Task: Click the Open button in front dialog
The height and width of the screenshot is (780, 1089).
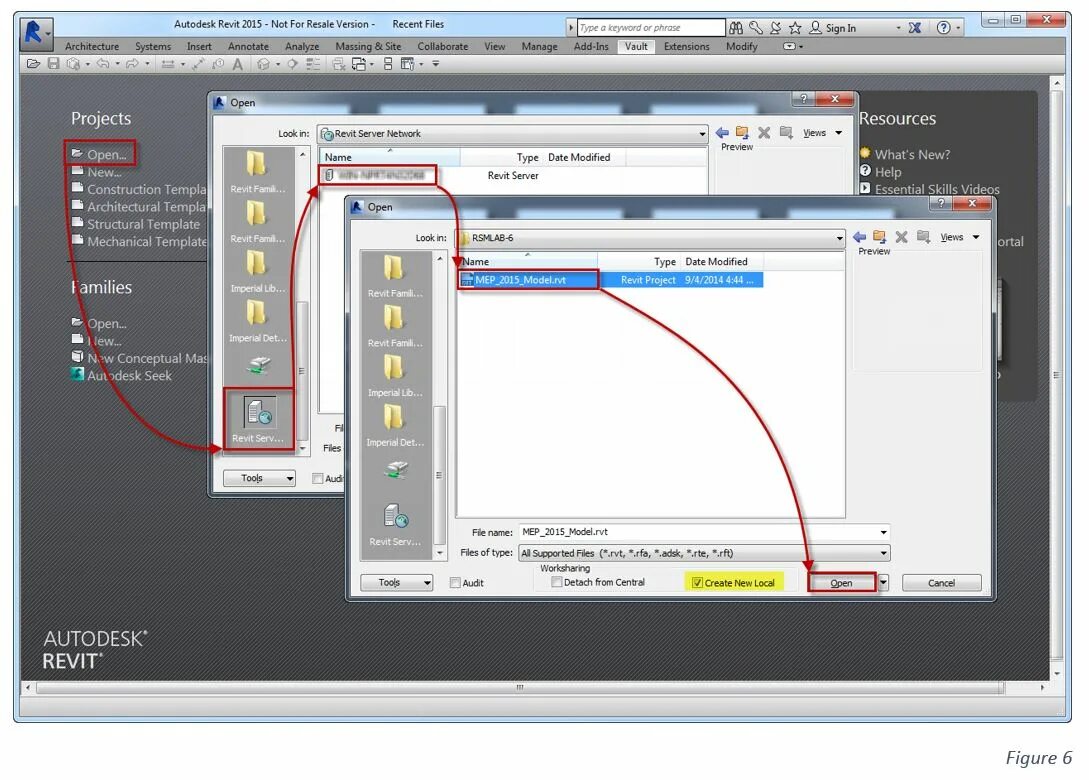Action: [x=841, y=583]
